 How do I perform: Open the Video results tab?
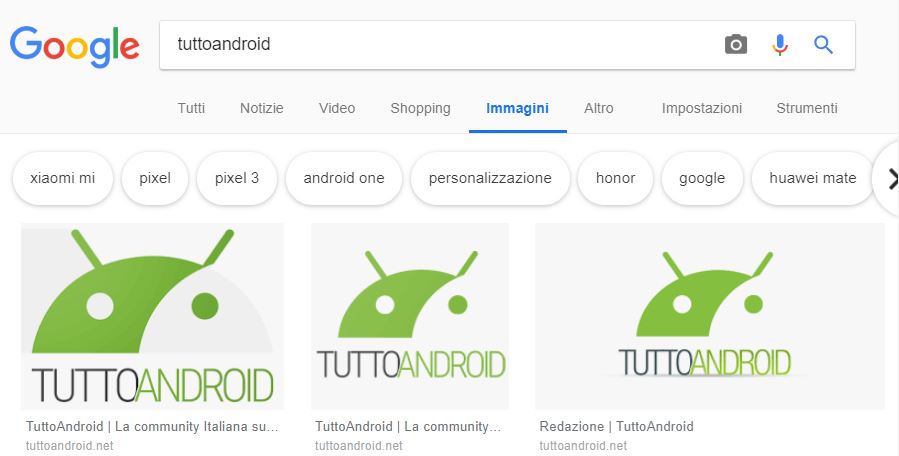[337, 108]
